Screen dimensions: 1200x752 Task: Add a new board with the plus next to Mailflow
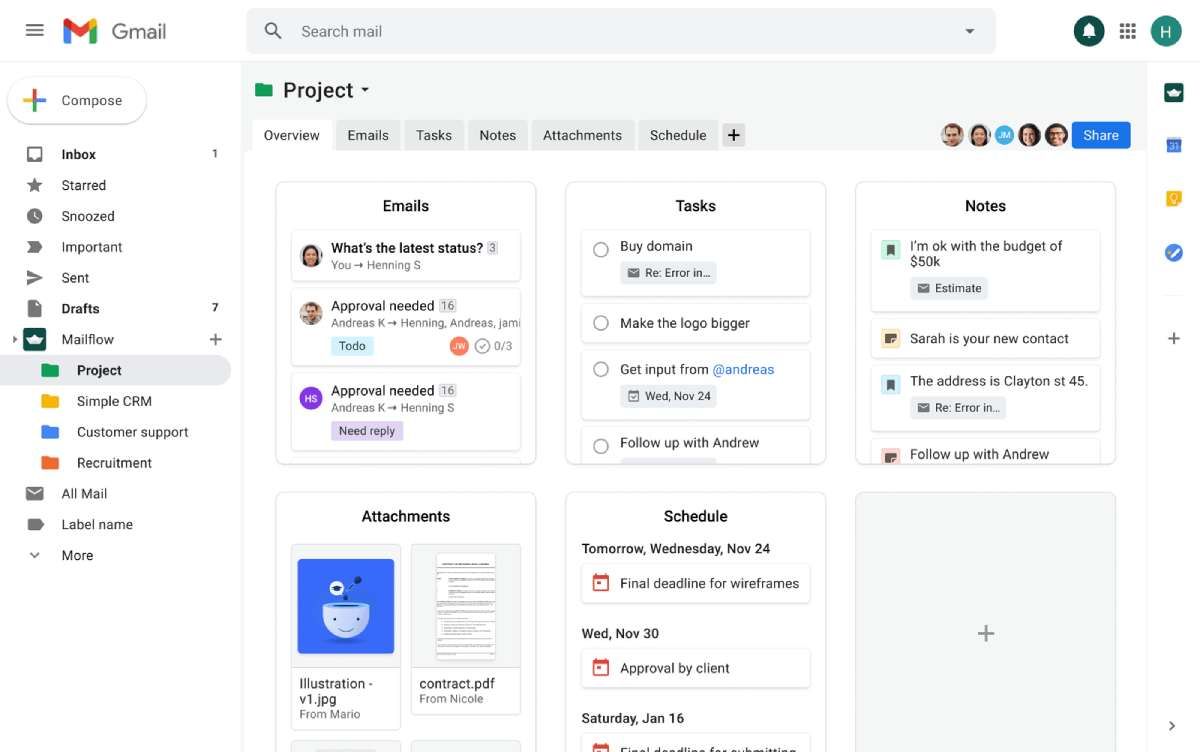click(215, 339)
